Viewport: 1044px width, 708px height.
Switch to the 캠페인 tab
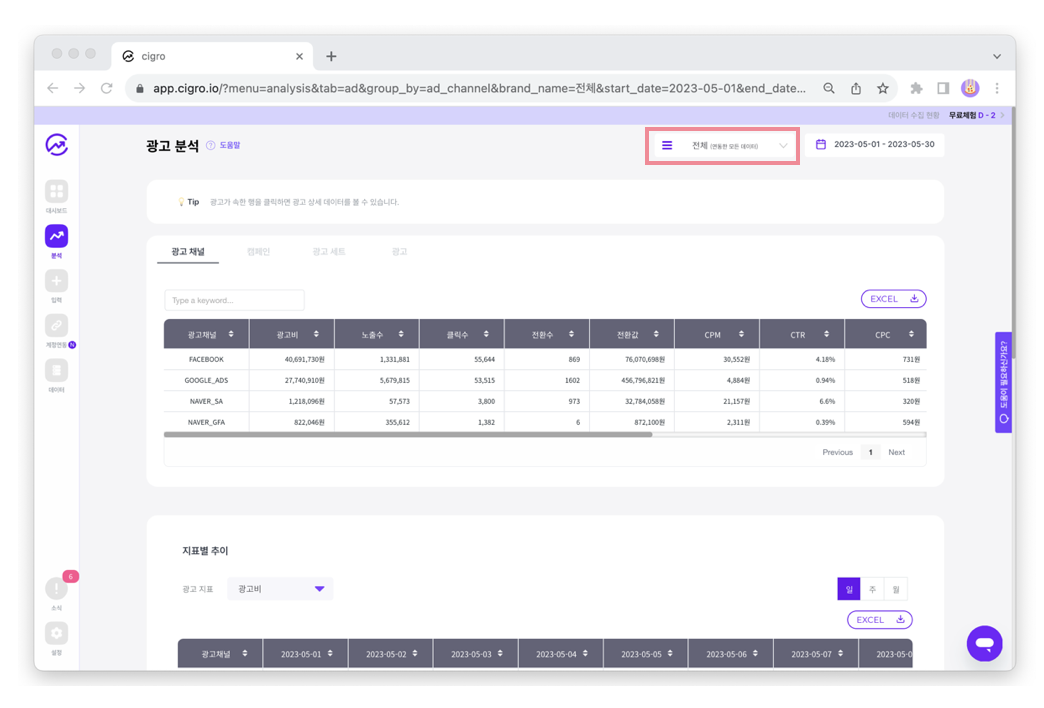pos(258,252)
